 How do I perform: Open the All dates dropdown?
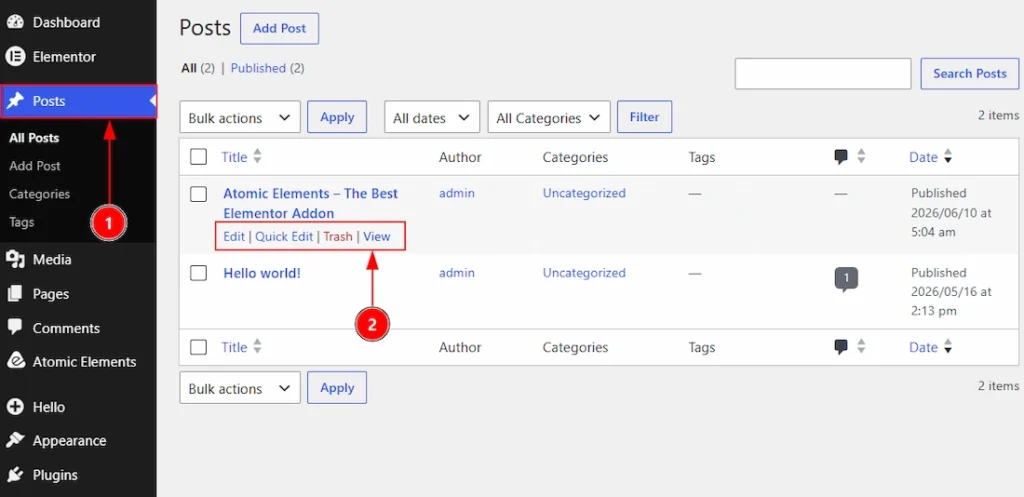pyautogui.click(x=432, y=118)
